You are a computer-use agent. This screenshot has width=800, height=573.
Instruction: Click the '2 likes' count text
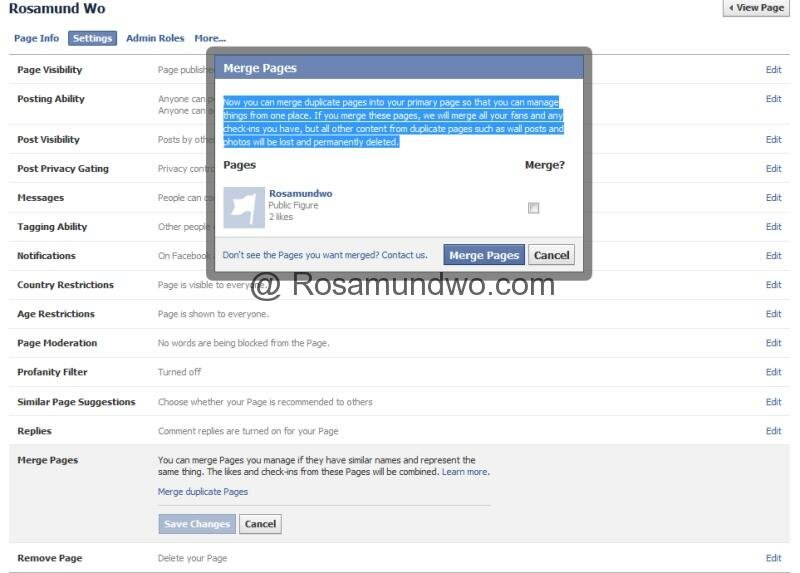pos(281,217)
